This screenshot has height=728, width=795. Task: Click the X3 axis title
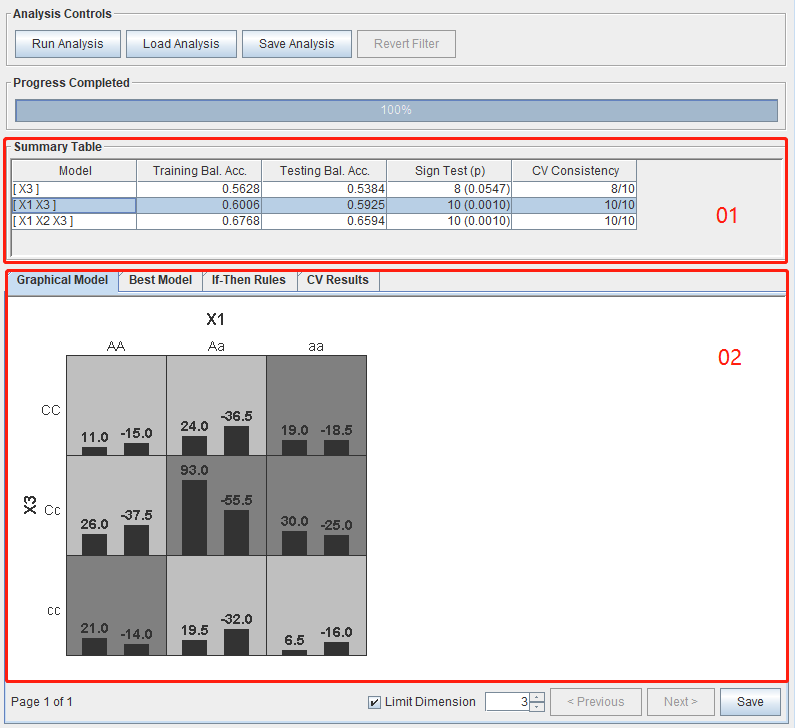pyautogui.click(x=30, y=505)
